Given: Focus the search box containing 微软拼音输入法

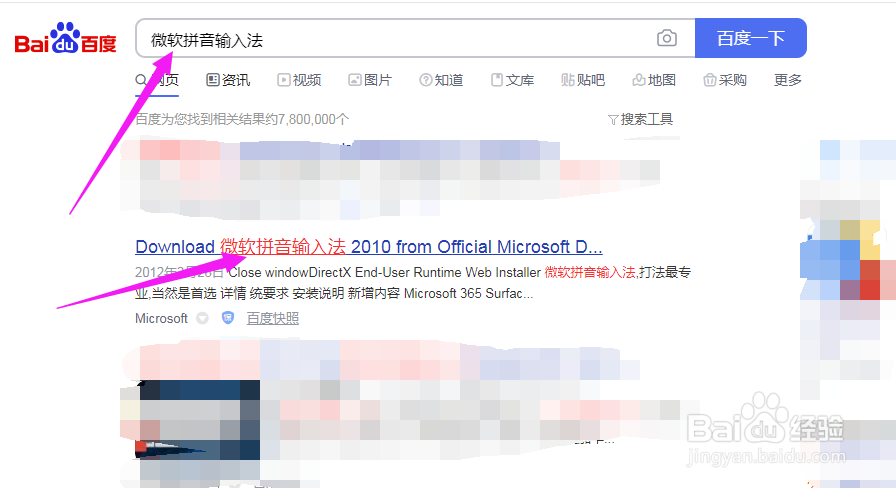Looking at the screenshot, I should [415, 38].
